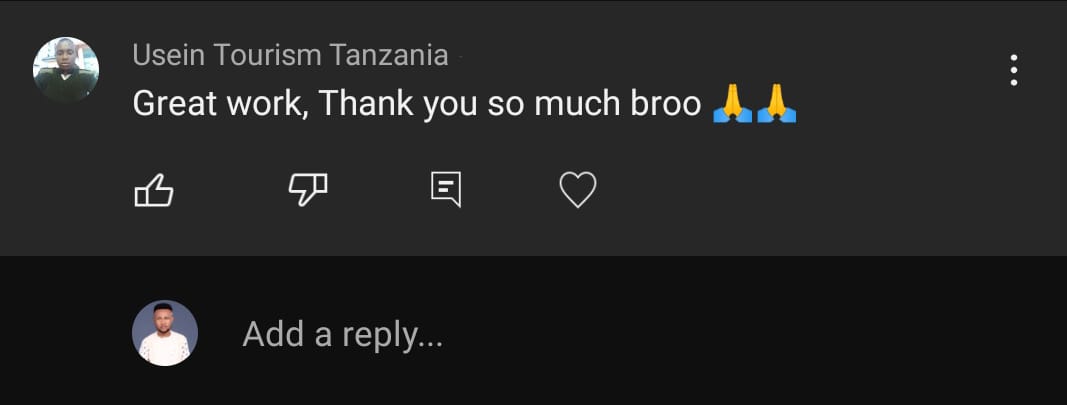This screenshot has height=405, width=1067.
Task: Give the comment a creator heart
Action: coord(578,190)
